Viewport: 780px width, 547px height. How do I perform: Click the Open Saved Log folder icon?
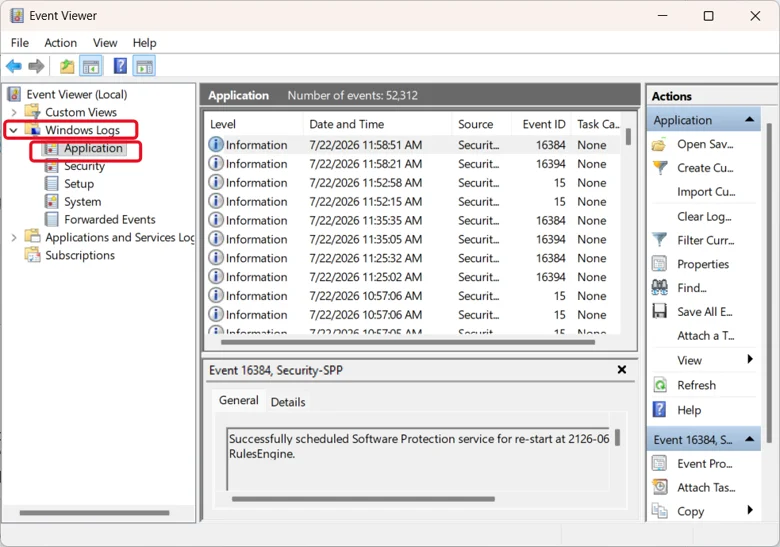click(x=660, y=145)
